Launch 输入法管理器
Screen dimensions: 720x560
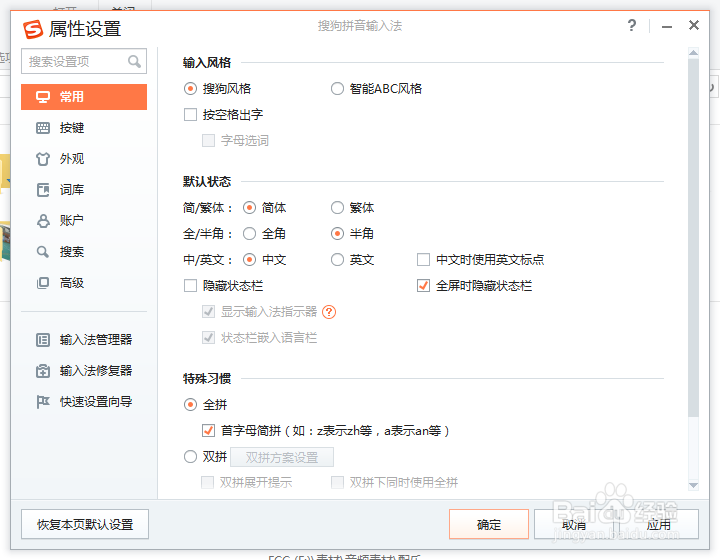[x=84, y=340]
